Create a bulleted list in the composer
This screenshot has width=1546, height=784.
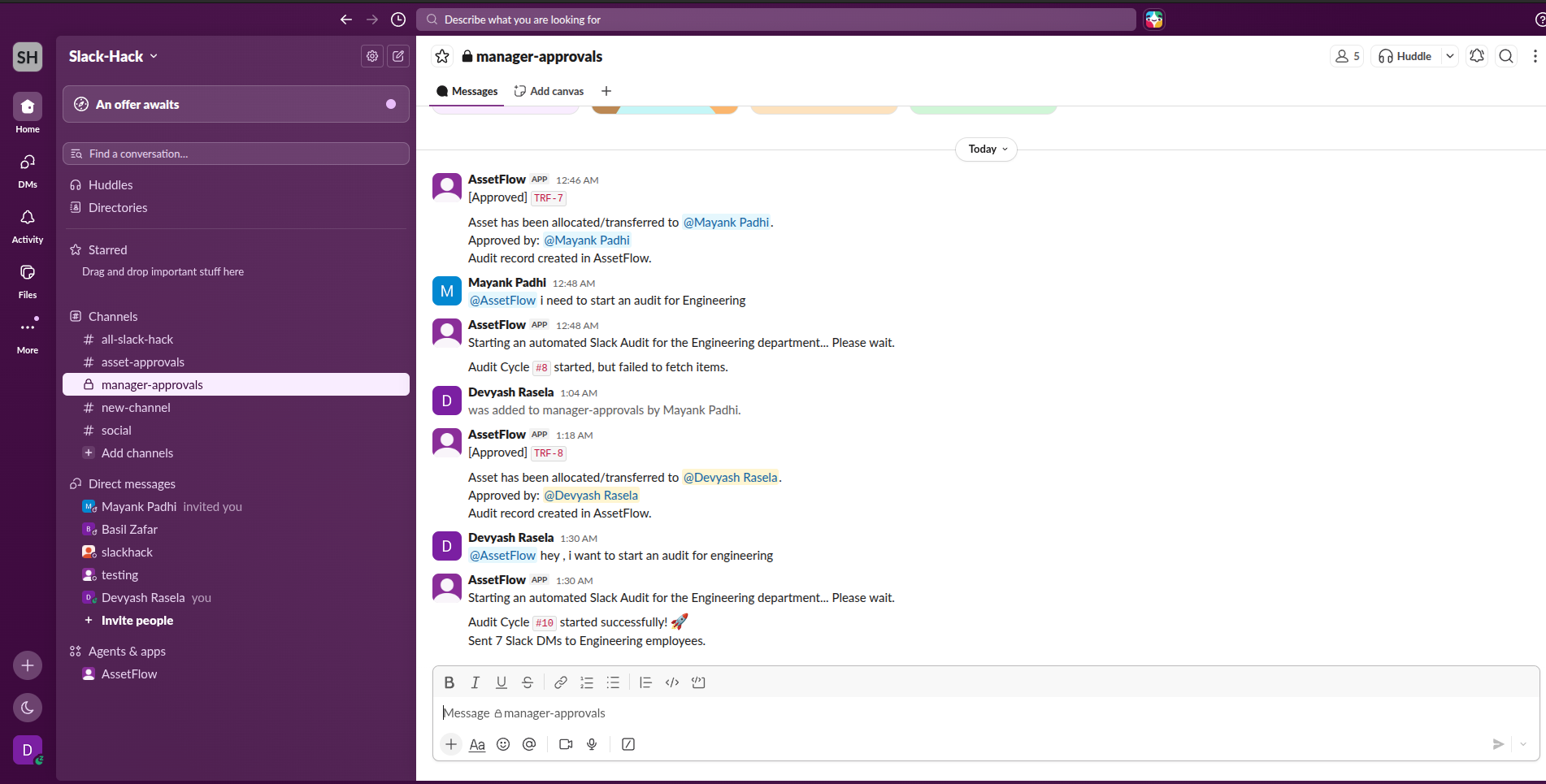613,682
